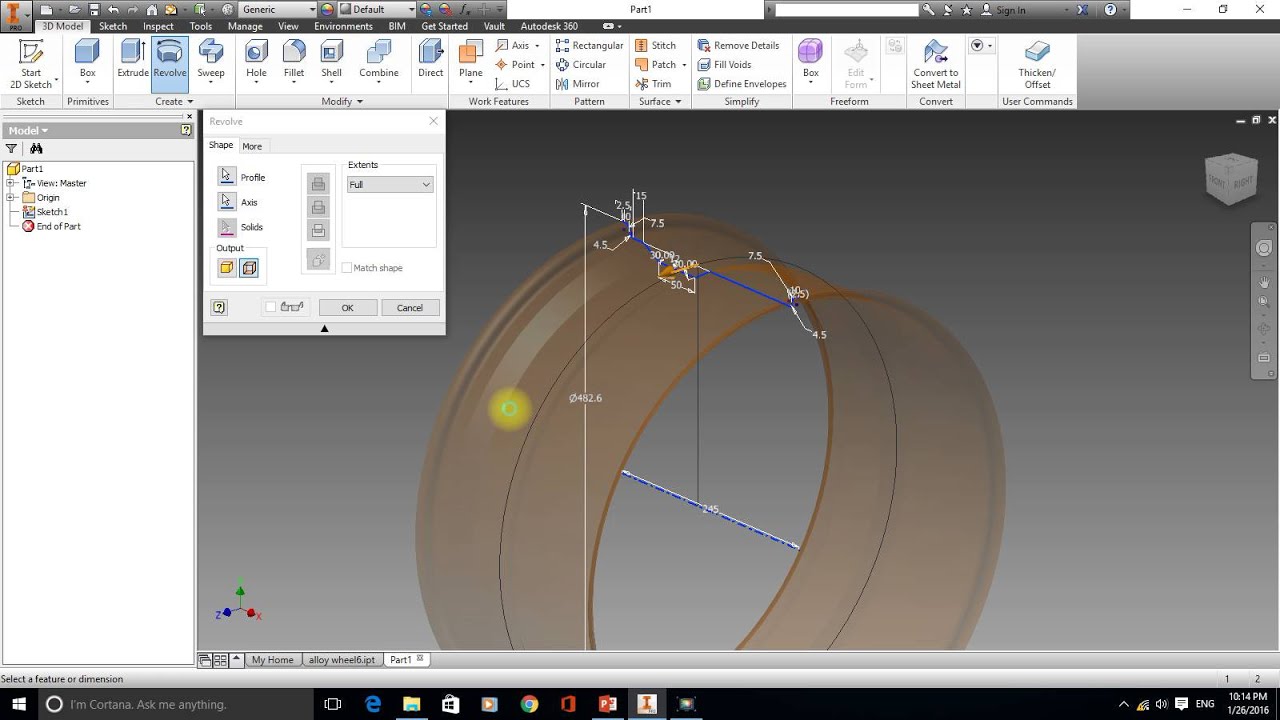Click Define Envelopes tool
1280x720 pixels.
click(741, 84)
